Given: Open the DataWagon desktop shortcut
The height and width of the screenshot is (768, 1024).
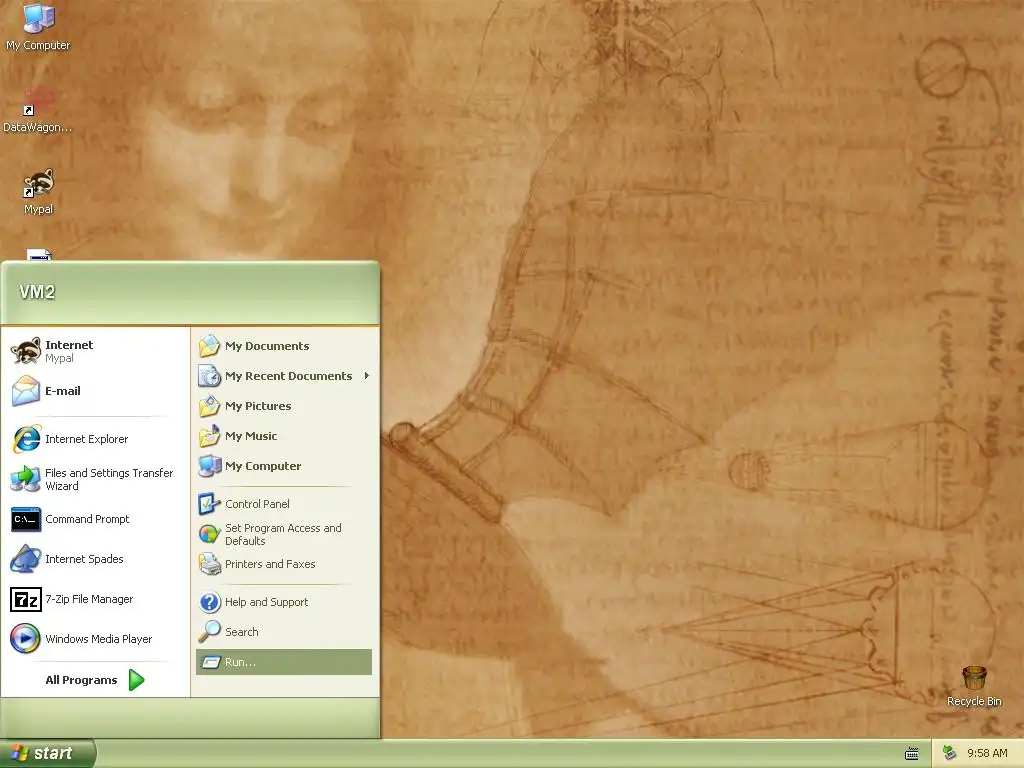Looking at the screenshot, I should point(38,109).
